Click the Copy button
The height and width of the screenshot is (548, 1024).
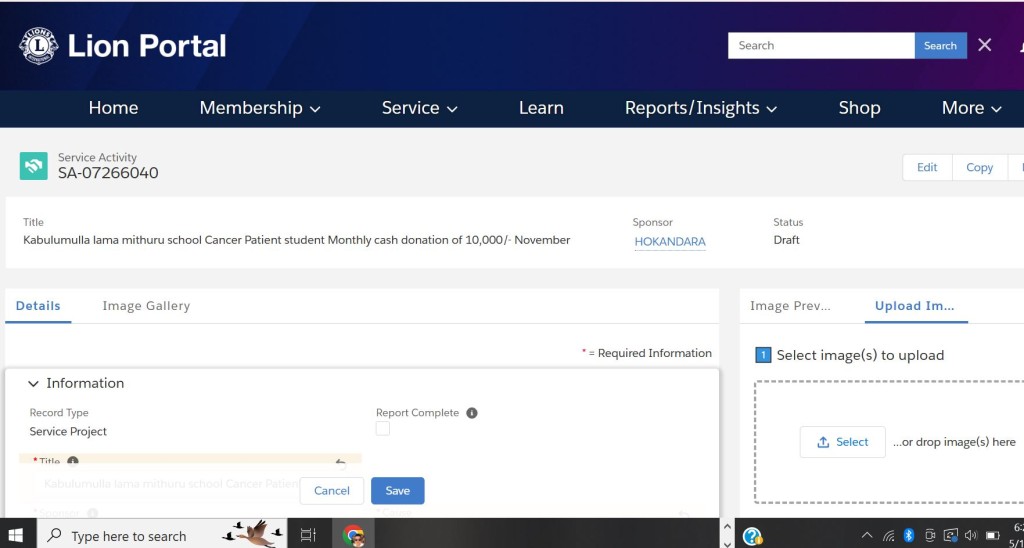(979, 167)
